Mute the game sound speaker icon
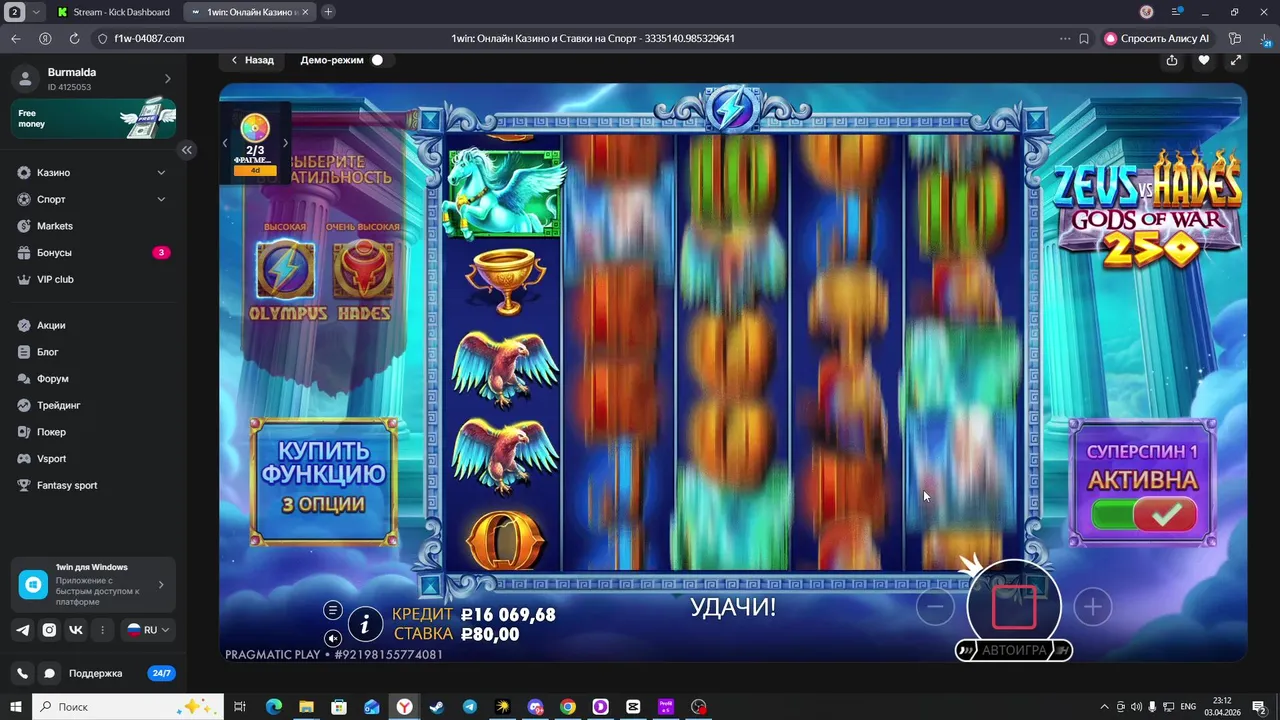Viewport: 1280px width, 720px height. (x=333, y=638)
